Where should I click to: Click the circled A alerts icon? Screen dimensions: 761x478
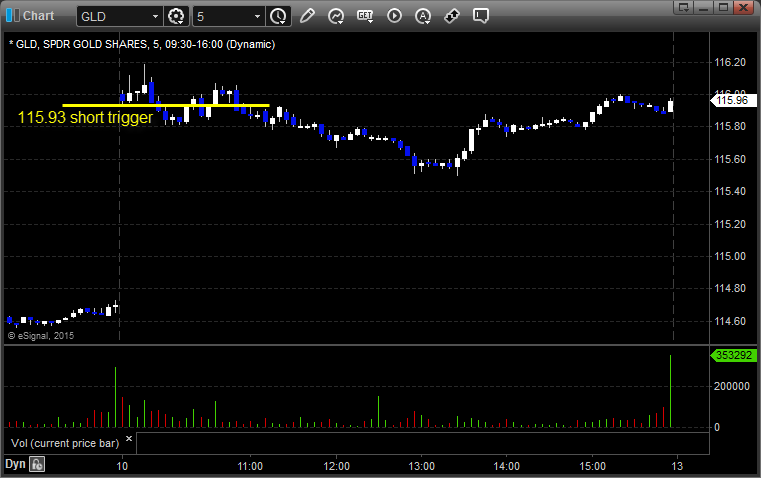pos(423,16)
